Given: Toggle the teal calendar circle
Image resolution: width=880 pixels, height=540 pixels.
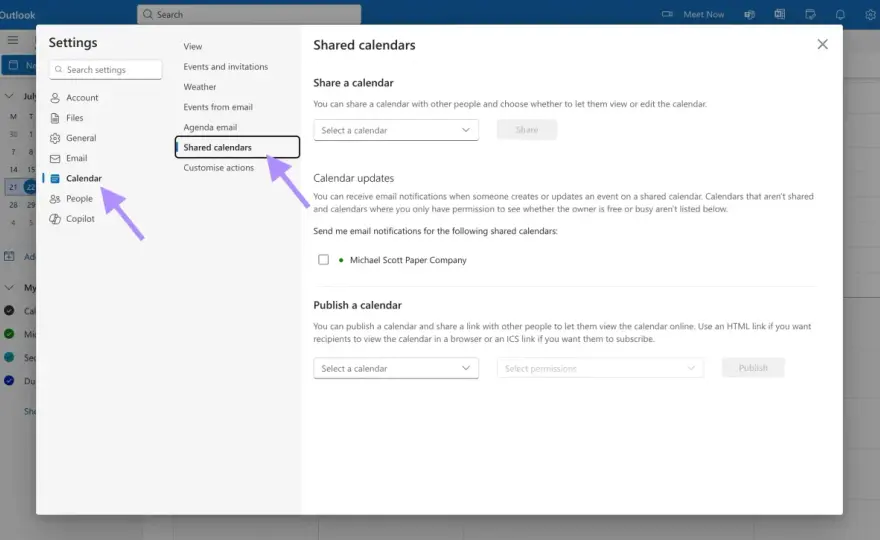Looking at the screenshot, I should 9,357.
